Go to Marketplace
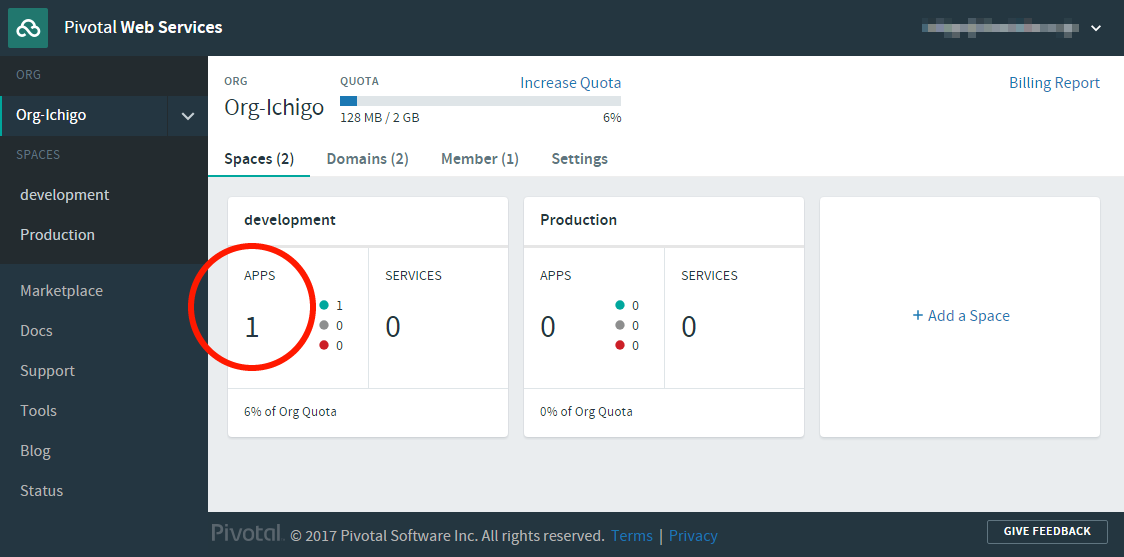 61,290
